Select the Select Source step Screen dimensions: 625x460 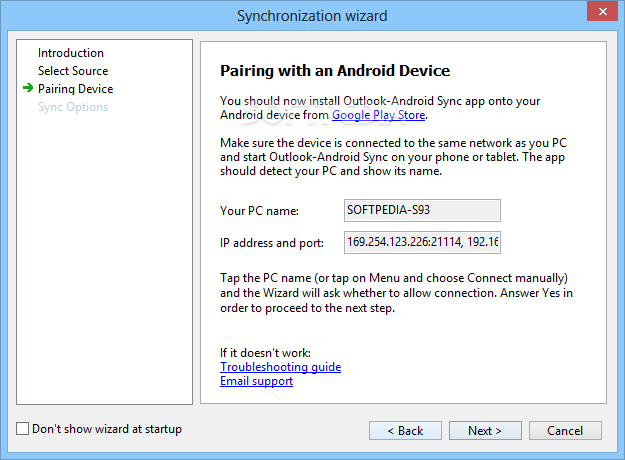[73, 71]
